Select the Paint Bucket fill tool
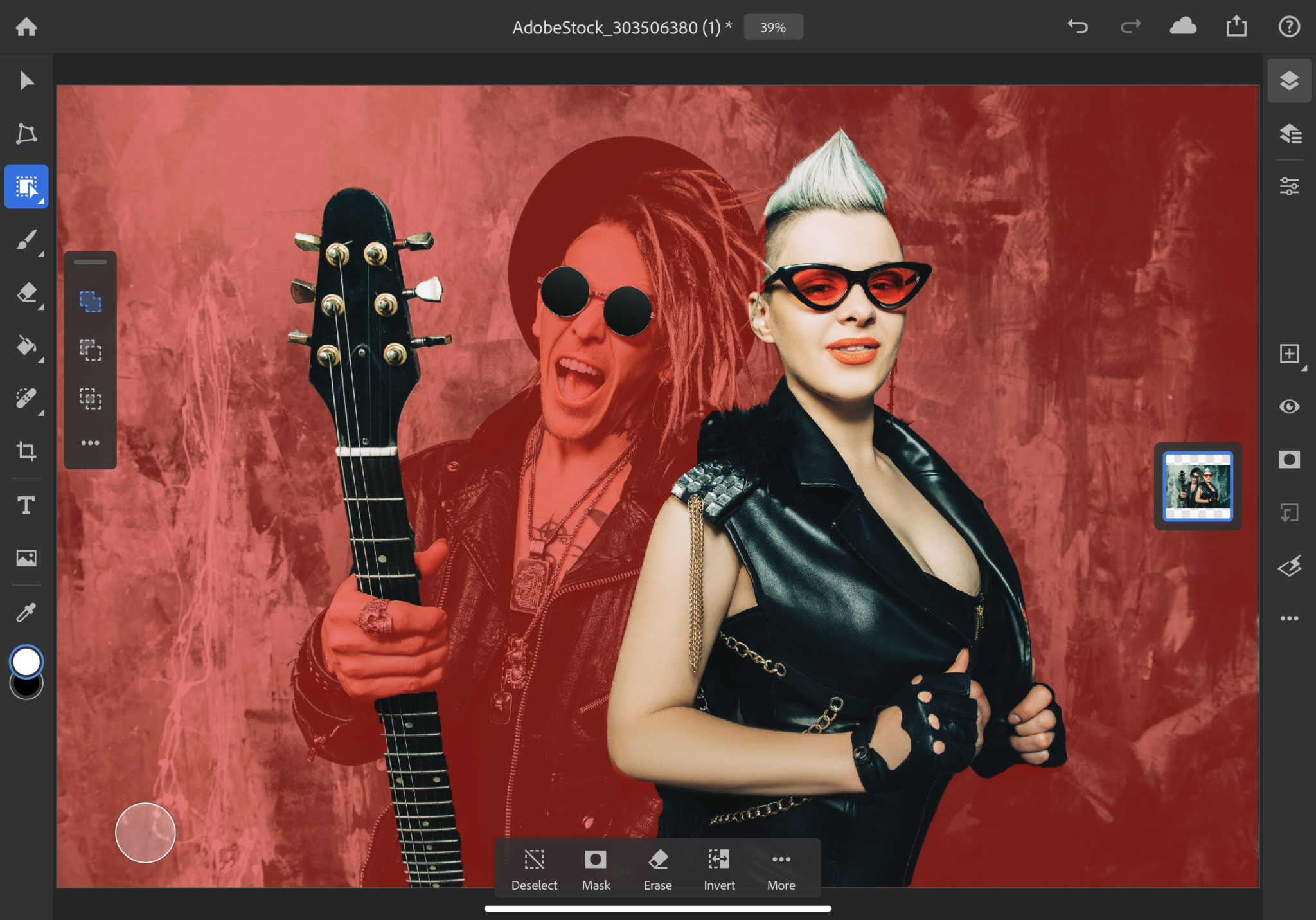The width and height of the screenshot is (1316, 920). [26, 346]
